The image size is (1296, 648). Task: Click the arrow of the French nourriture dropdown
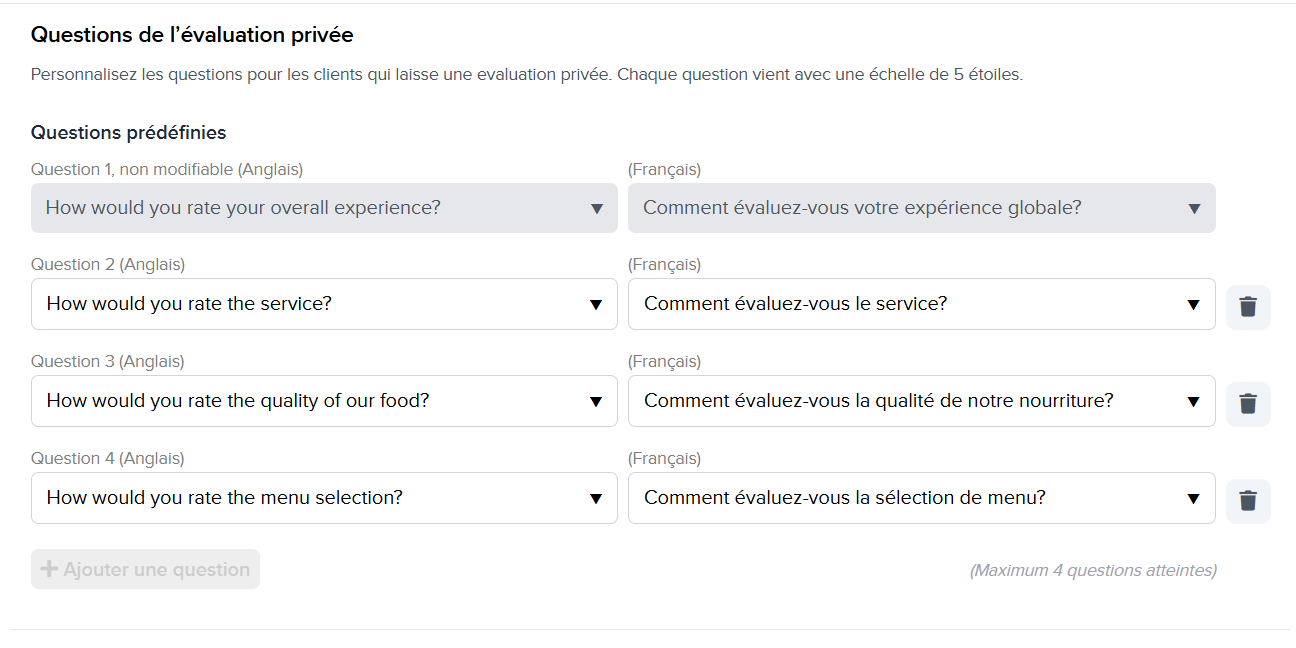pos(1193,402)
